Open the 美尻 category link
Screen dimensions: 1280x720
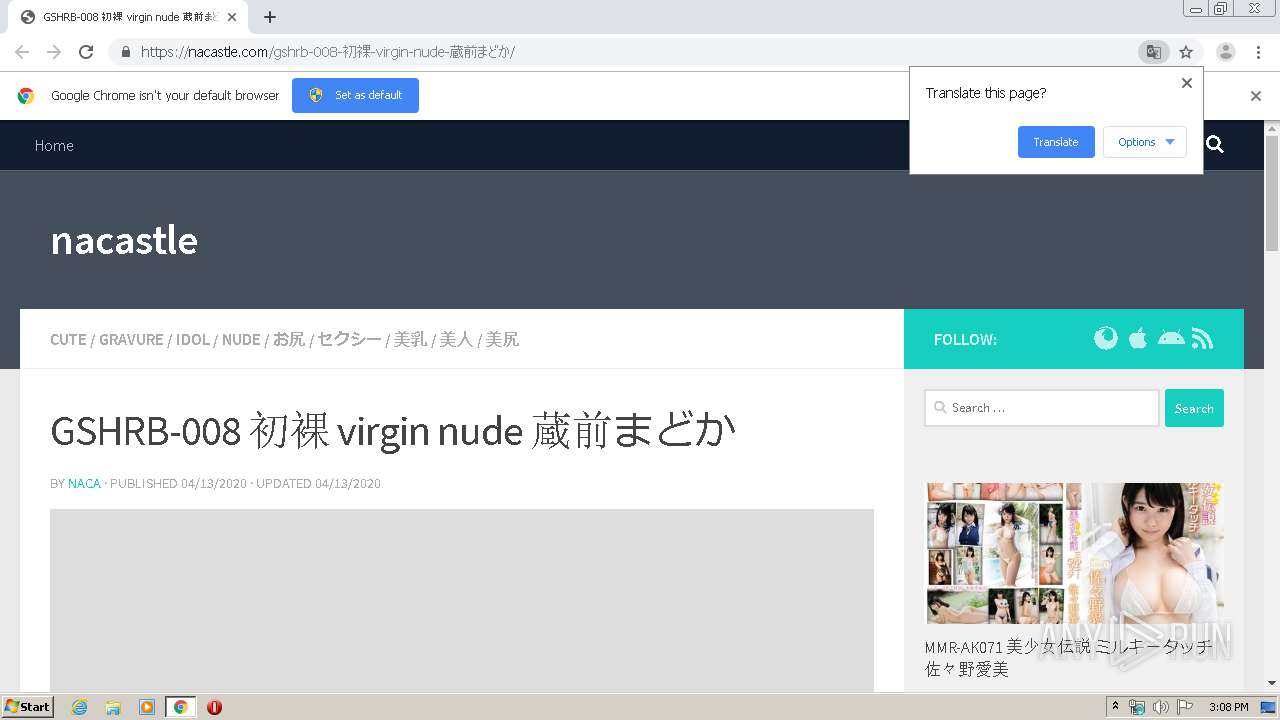tap(502, 339)
